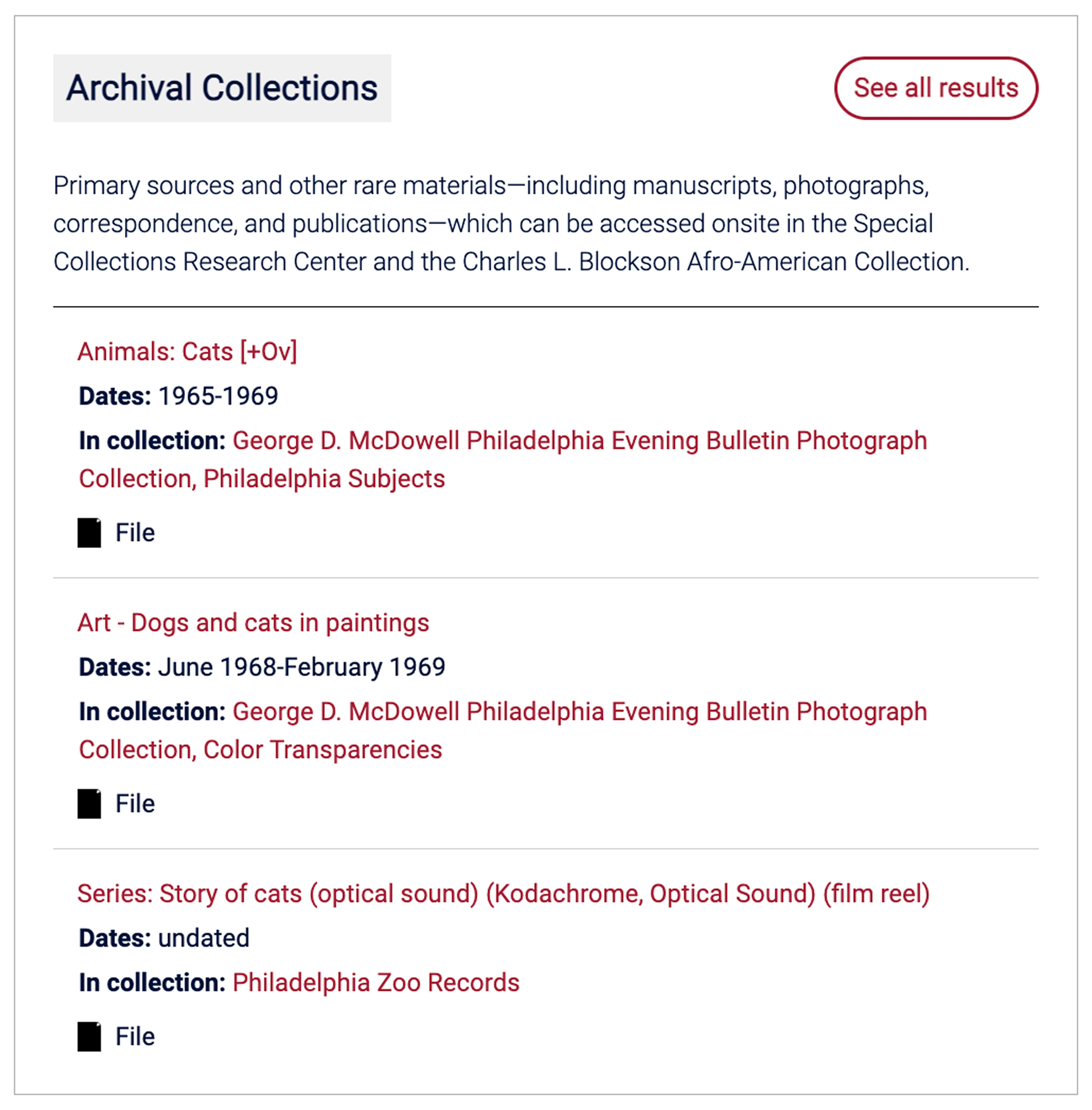Click the File label under Dogs and cats paintings
This screenshot has width=1092, height=1110.
(135, 803)
